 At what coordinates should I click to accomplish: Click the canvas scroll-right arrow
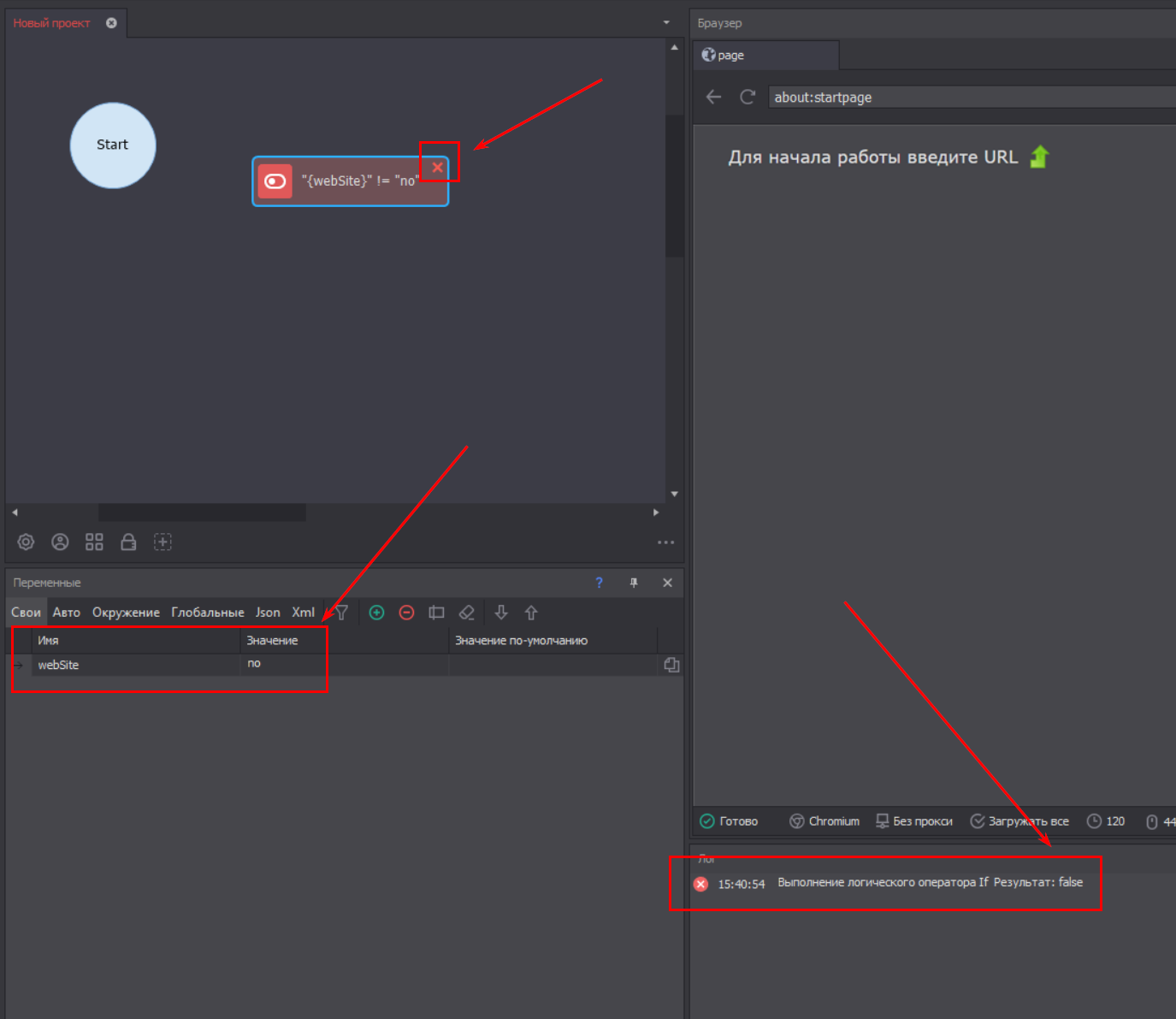(656, 512)
